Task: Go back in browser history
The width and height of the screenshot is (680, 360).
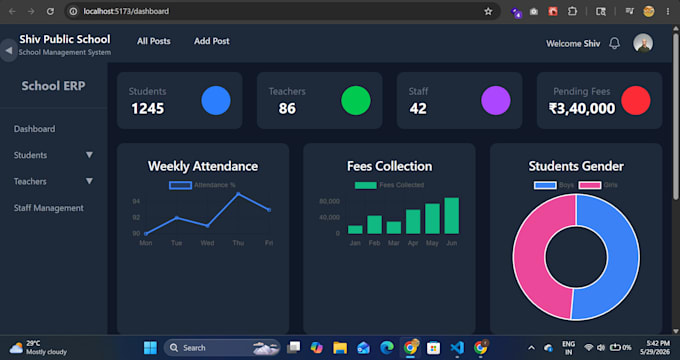Action: click(x=12, y=11)
